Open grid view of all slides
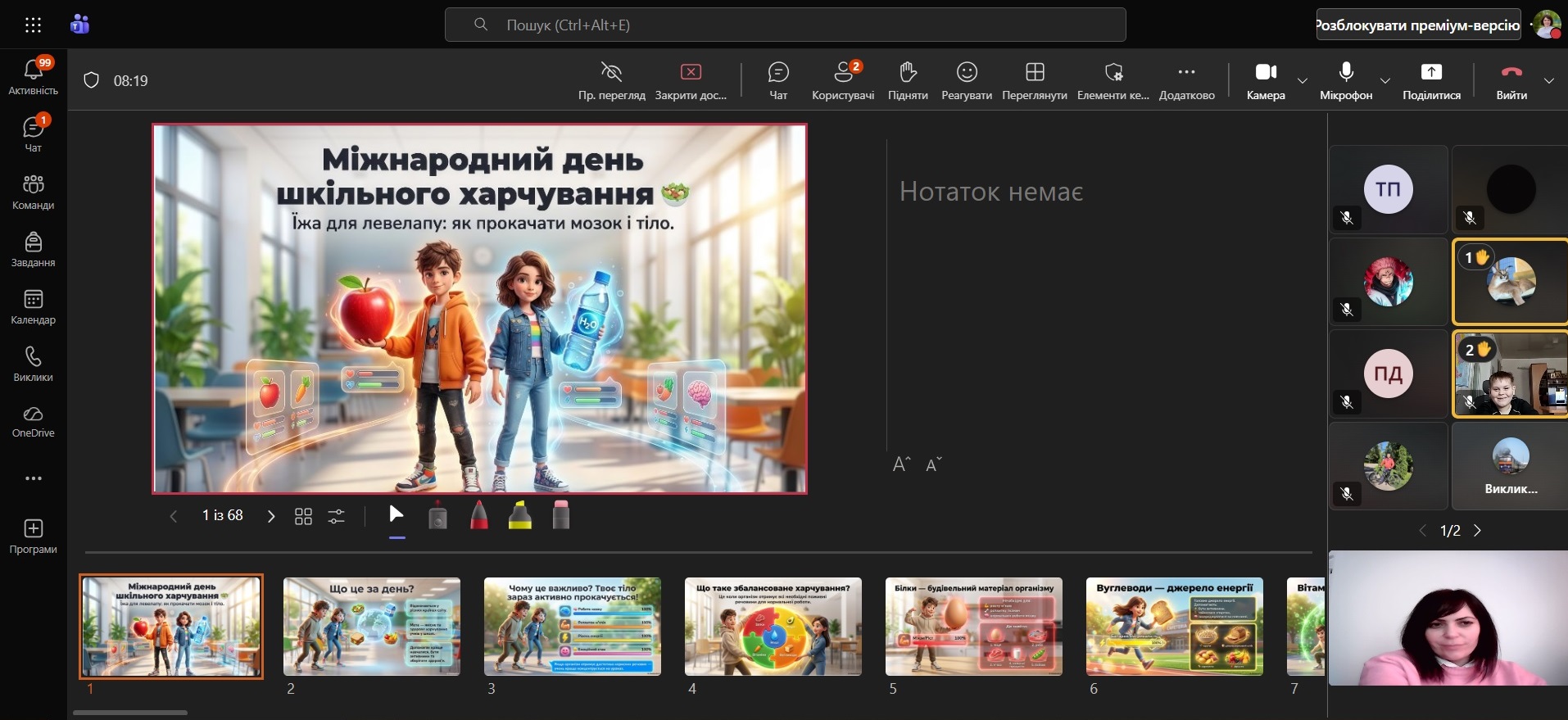Viewport: 1568px width, 720px height. coord(303,516)
